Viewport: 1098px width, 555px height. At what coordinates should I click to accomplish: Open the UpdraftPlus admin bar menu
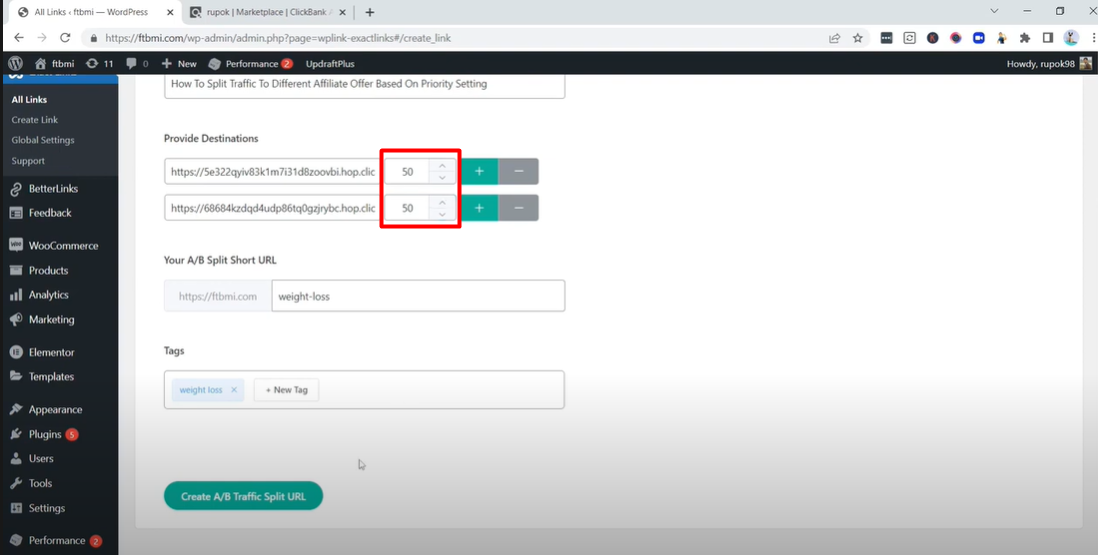(330, 63)
